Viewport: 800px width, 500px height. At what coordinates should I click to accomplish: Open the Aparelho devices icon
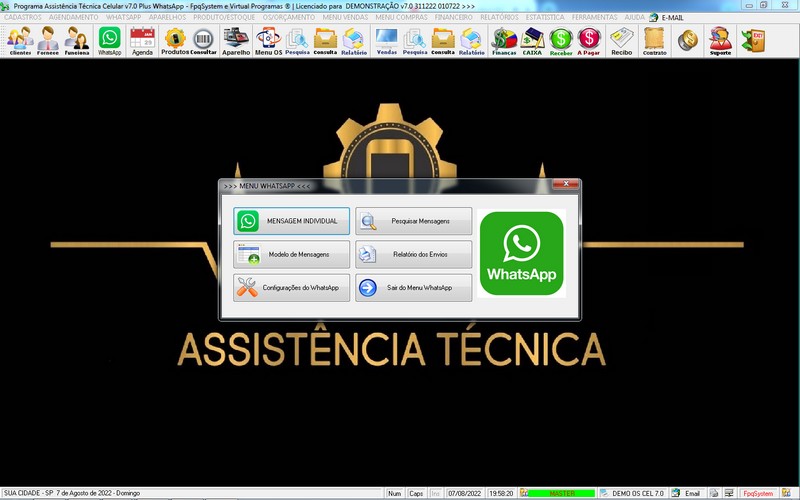point(236,41)
